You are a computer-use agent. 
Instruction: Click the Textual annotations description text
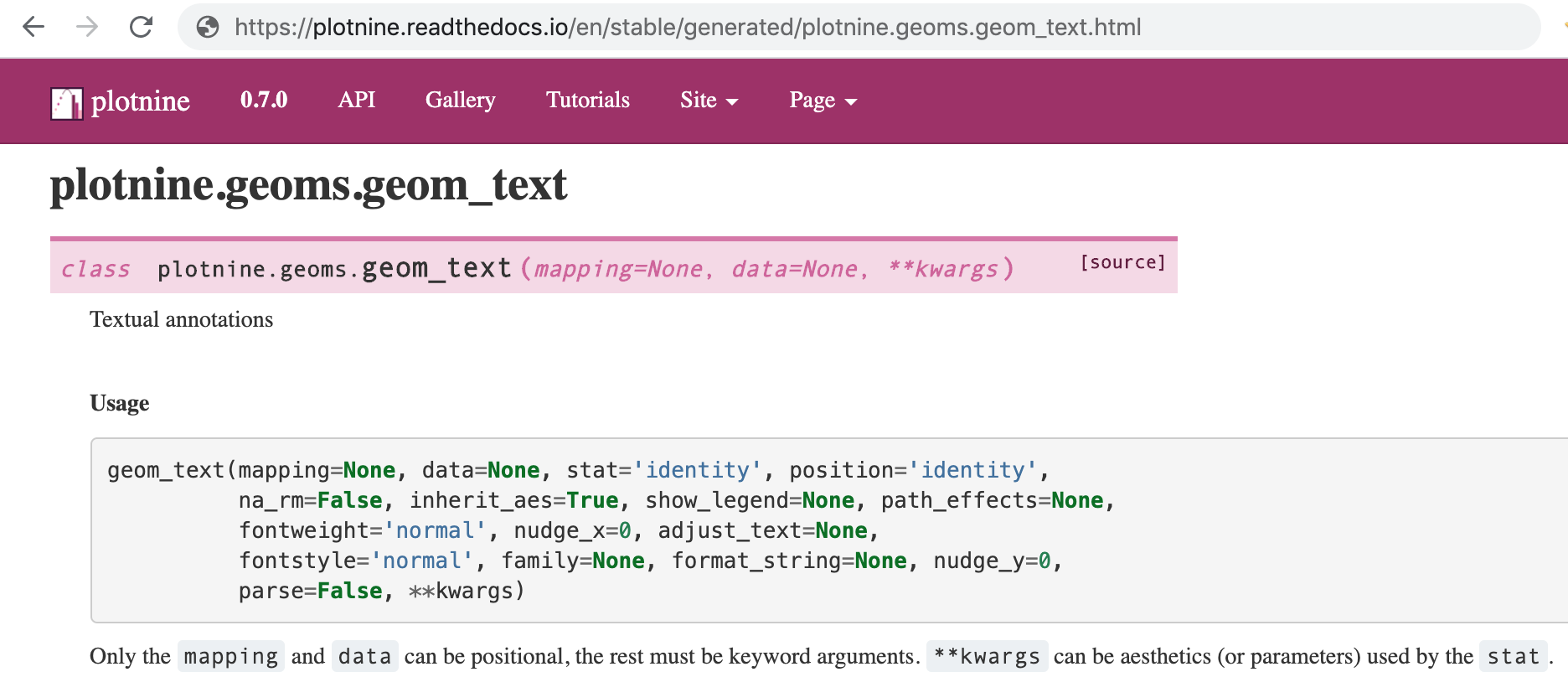pyautogui.click(x=181, y=319)
